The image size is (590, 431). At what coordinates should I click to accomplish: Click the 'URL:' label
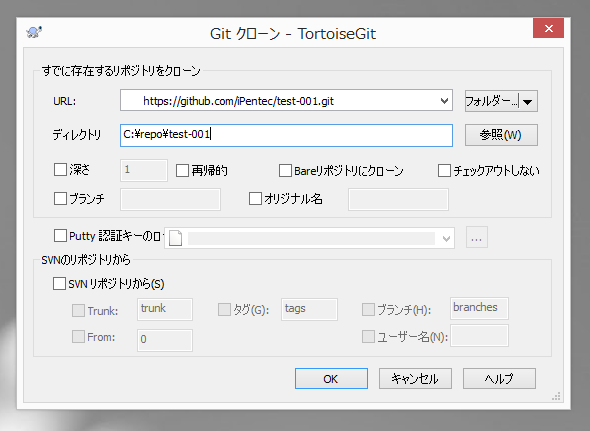tap(64, 101)
